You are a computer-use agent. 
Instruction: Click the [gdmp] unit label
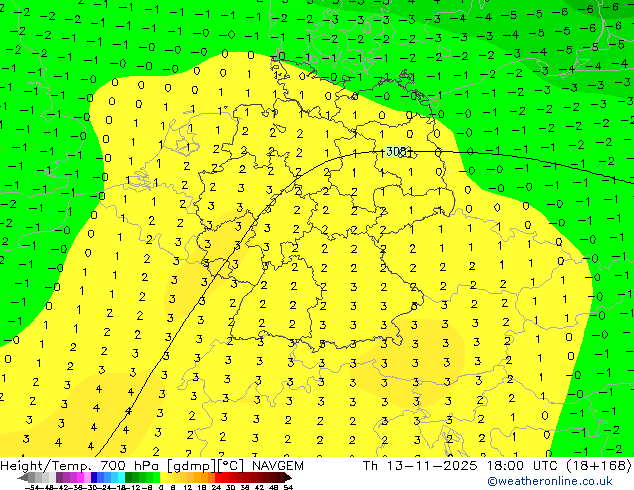(x=192, y=466)
